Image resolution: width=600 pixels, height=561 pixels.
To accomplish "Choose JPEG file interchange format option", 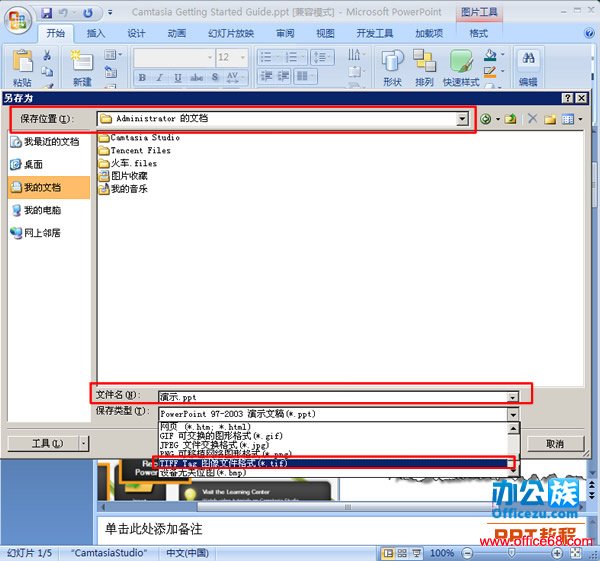I will tap(333, 445).
